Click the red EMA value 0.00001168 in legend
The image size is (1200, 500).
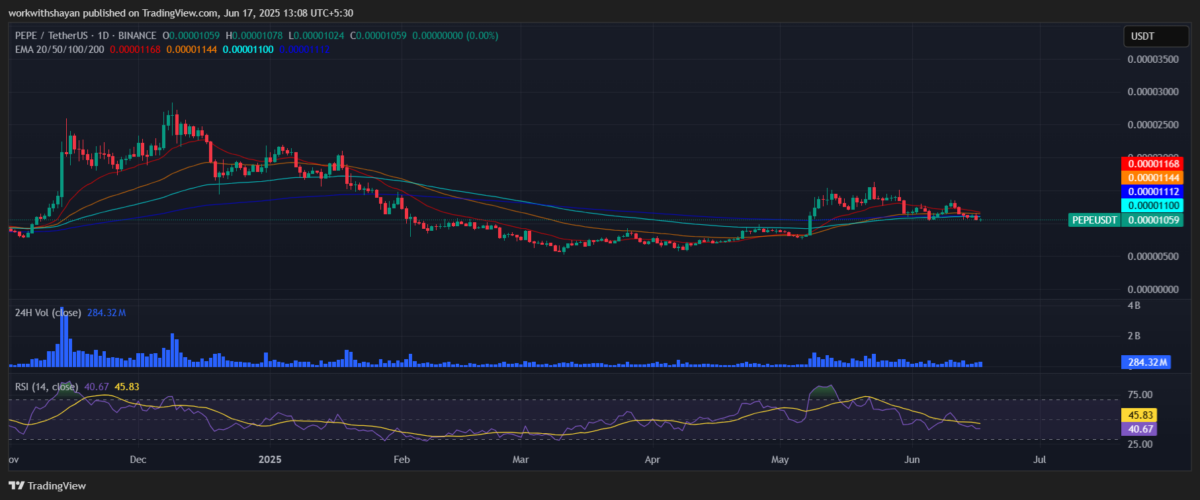pyautogui.click(x=134, y=49)
